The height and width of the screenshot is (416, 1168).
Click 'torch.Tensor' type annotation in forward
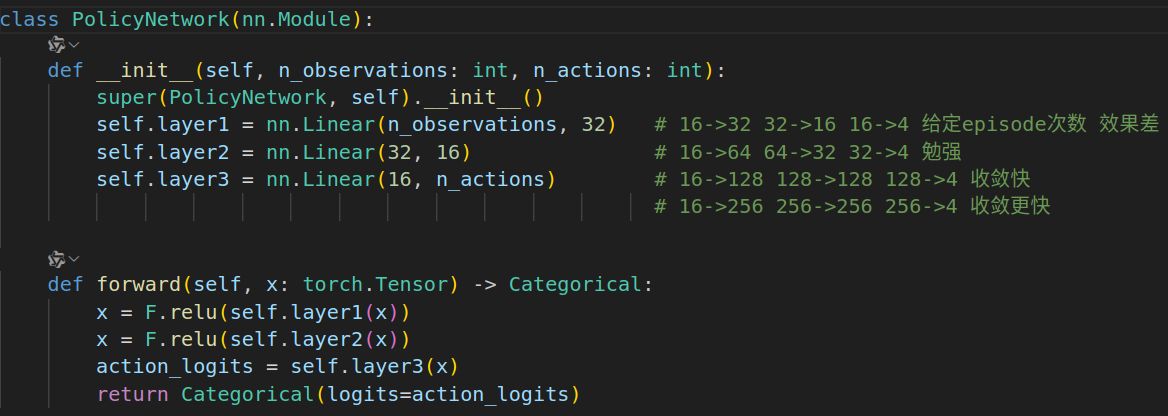(x=375, y=285)
